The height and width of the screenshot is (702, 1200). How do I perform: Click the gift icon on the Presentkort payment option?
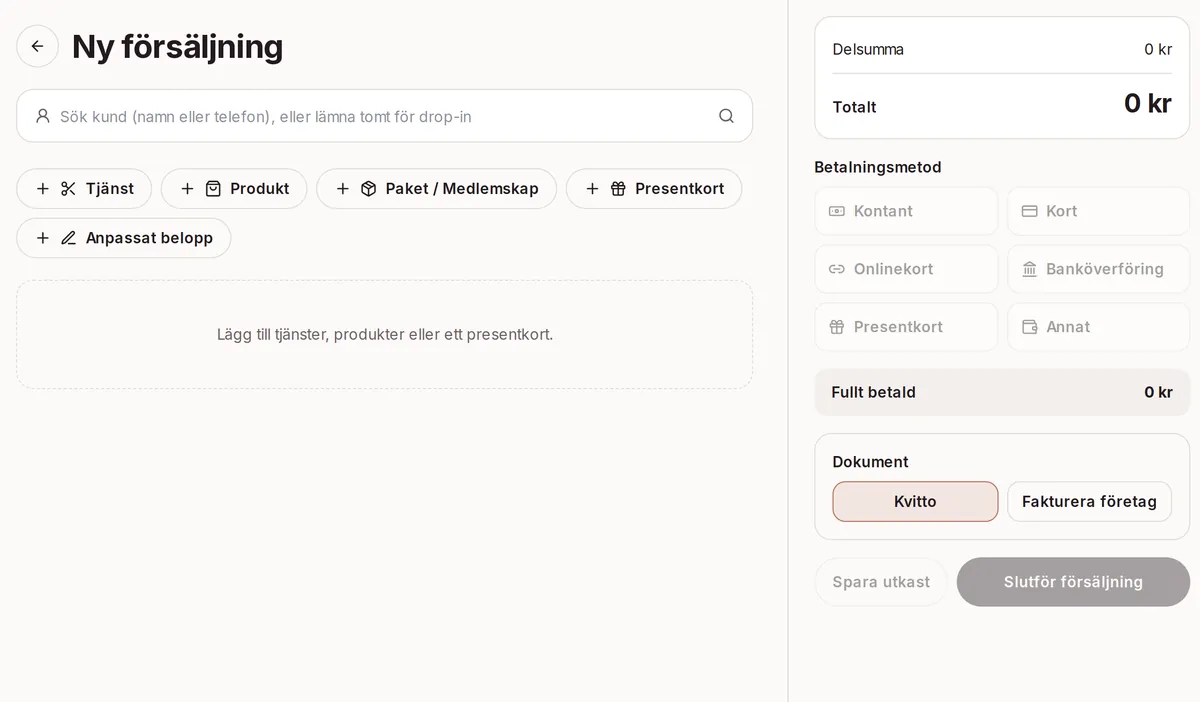[837, 327]
